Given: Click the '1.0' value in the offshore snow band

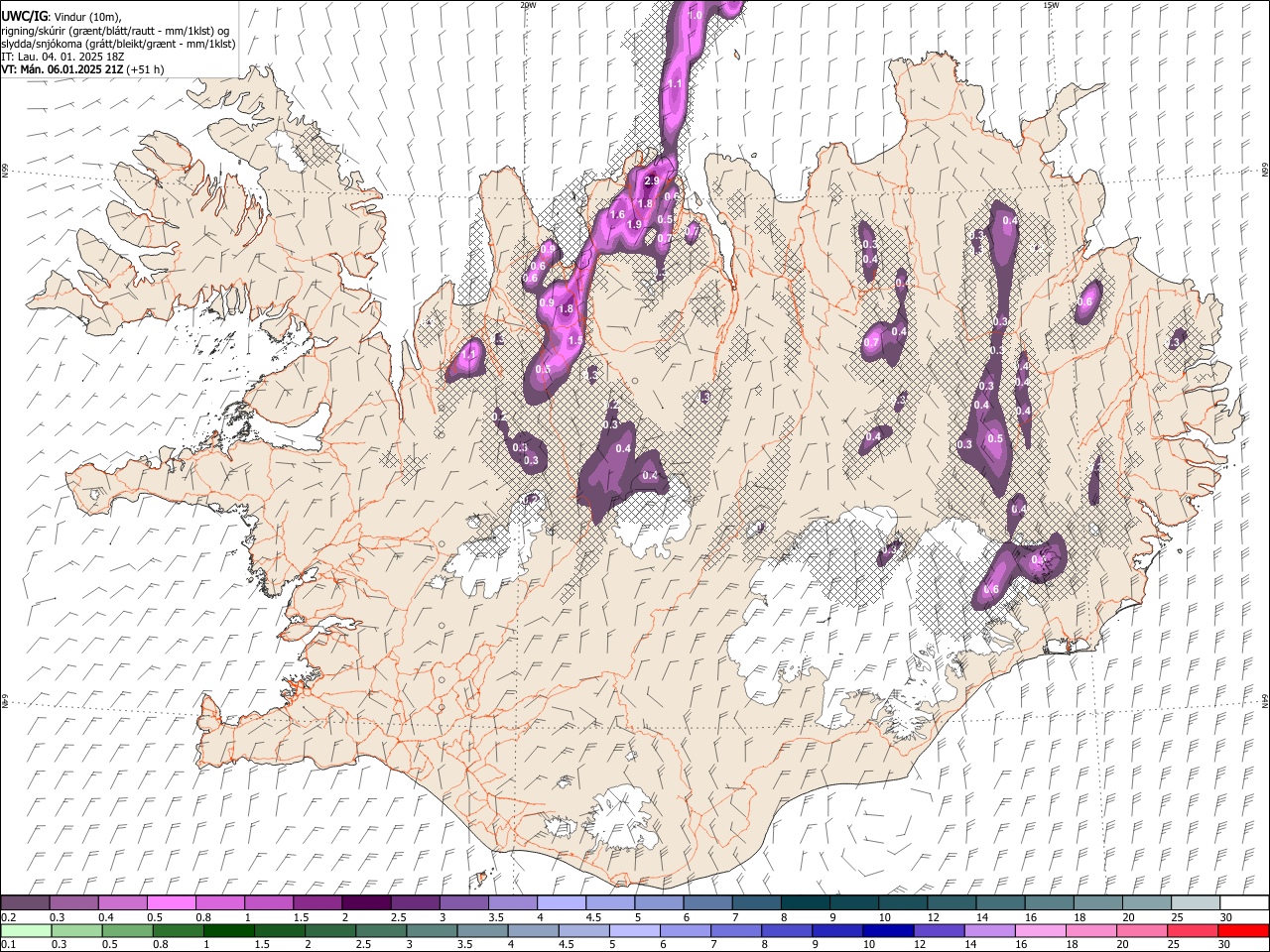Looking at the screenshot, I should click(695, 16).
